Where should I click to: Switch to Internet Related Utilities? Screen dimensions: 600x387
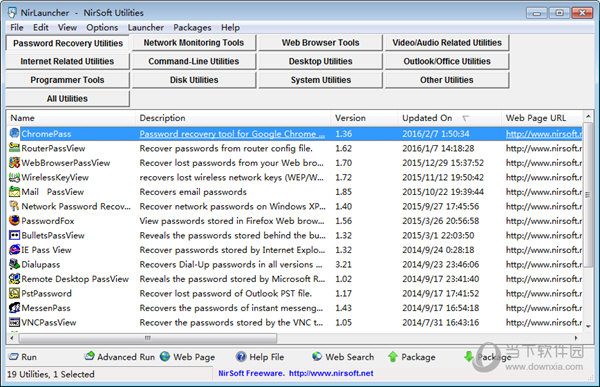point(67,61)
